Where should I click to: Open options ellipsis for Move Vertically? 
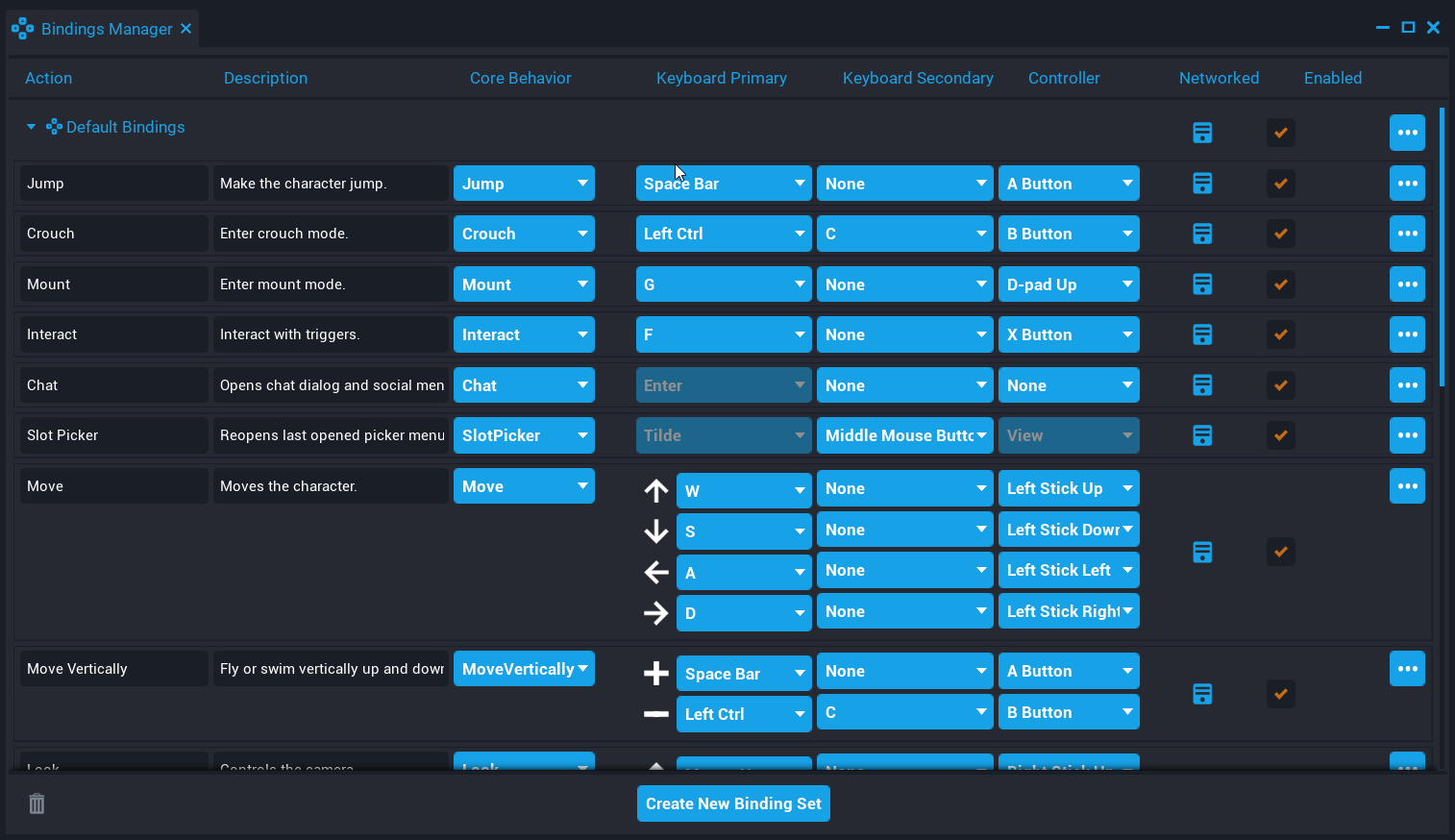coord(1407,668)
